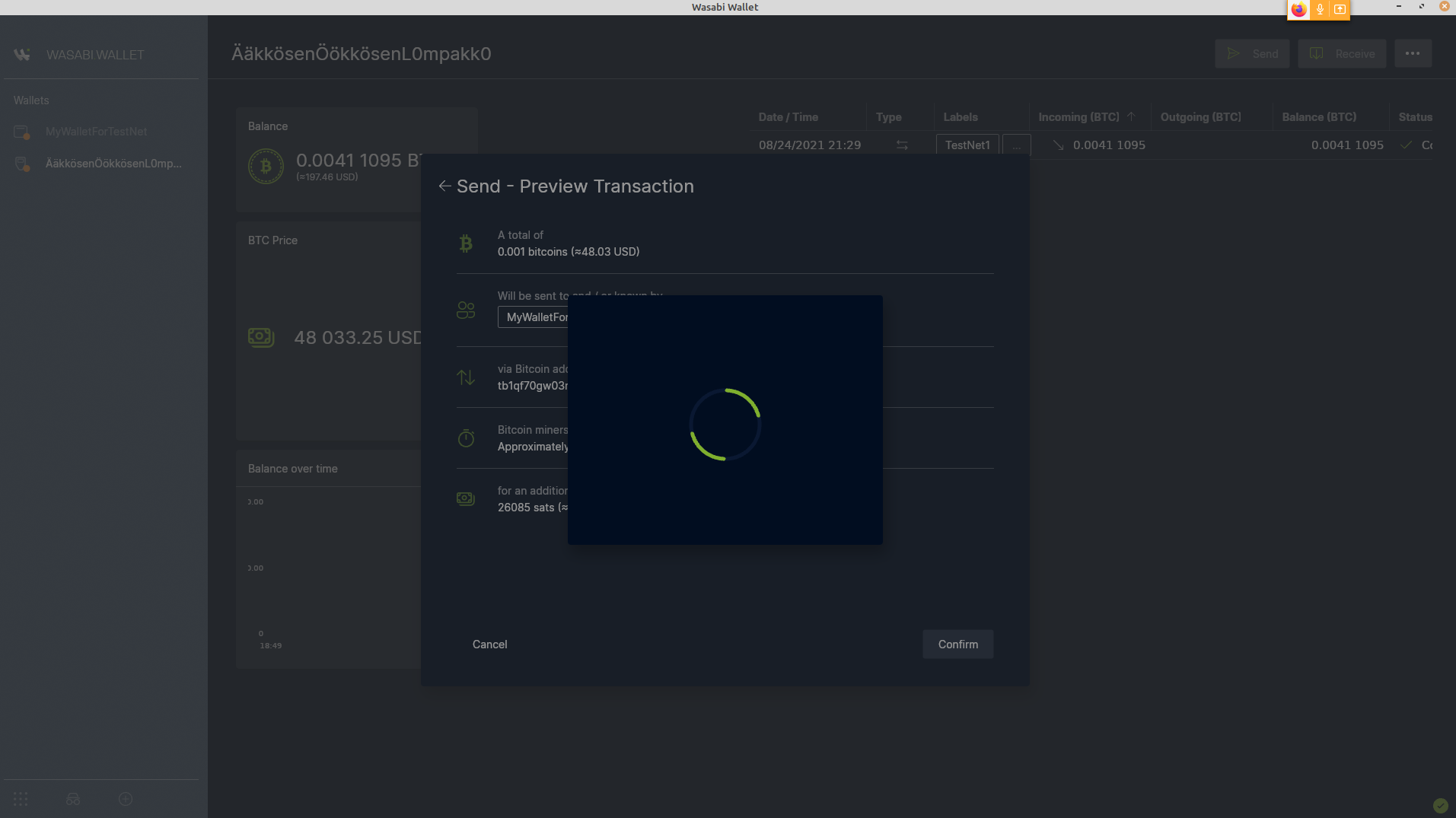Open the grid menu icon in sidebar footer
The height and width of the screenshot is (818, 1456).
coord(21,799)
